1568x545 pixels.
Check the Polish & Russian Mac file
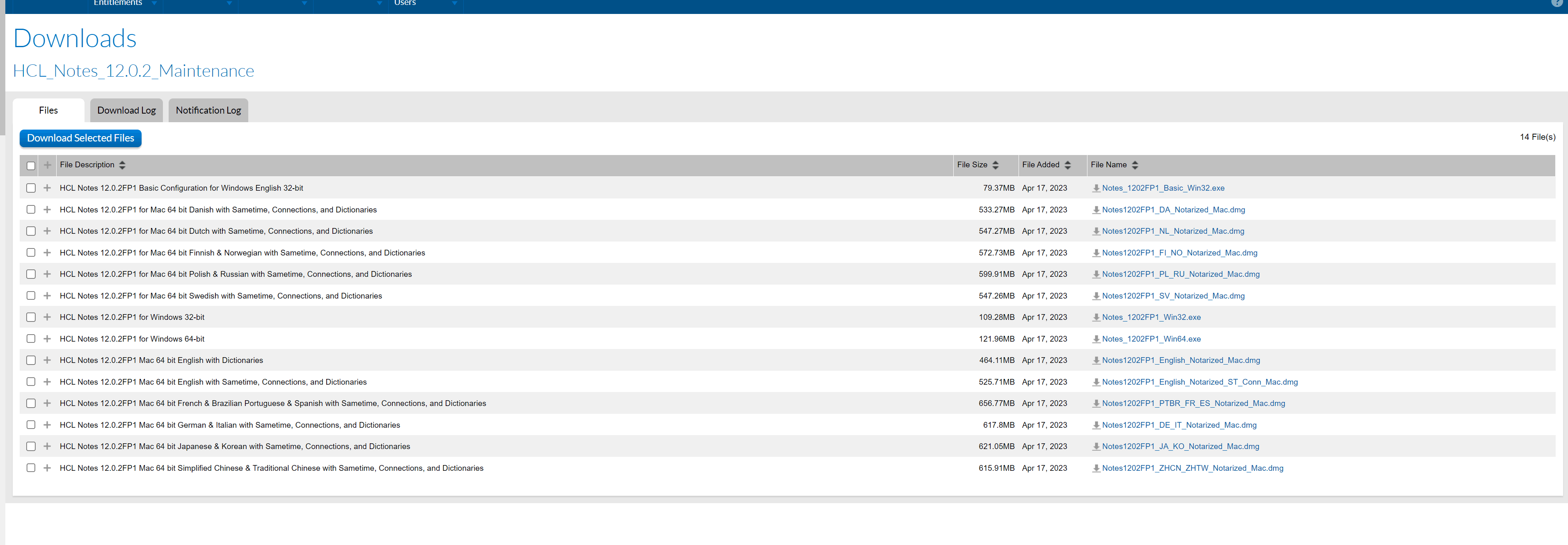tap(31, 274)
